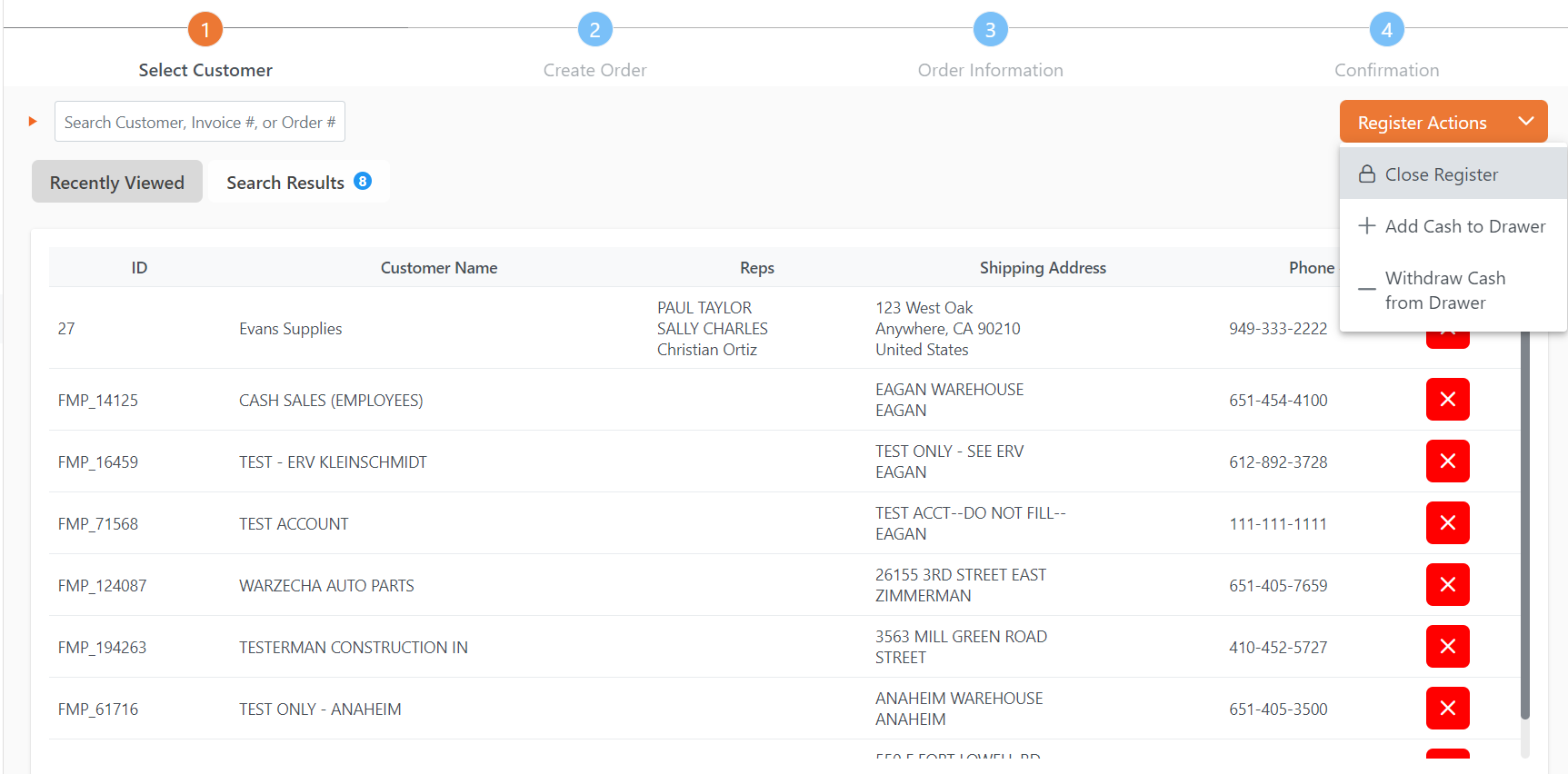Choose Add Cash to Drawer option
This screenshot has height=774, width=1568.
click(1463, 226)
